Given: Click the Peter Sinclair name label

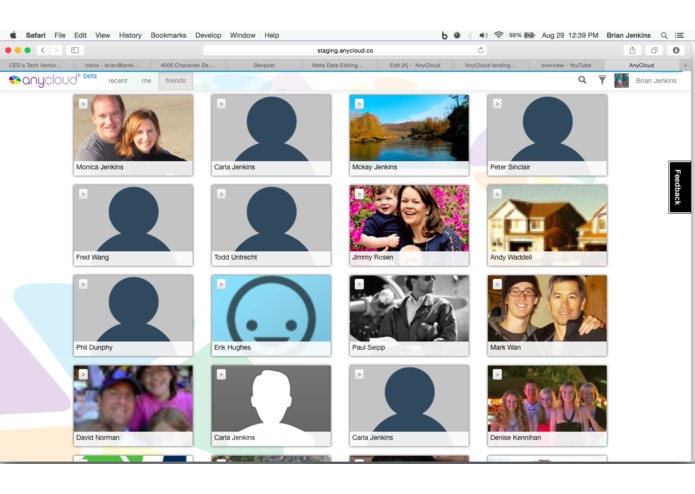Looking at the screenshot, I should pos(510,167).
